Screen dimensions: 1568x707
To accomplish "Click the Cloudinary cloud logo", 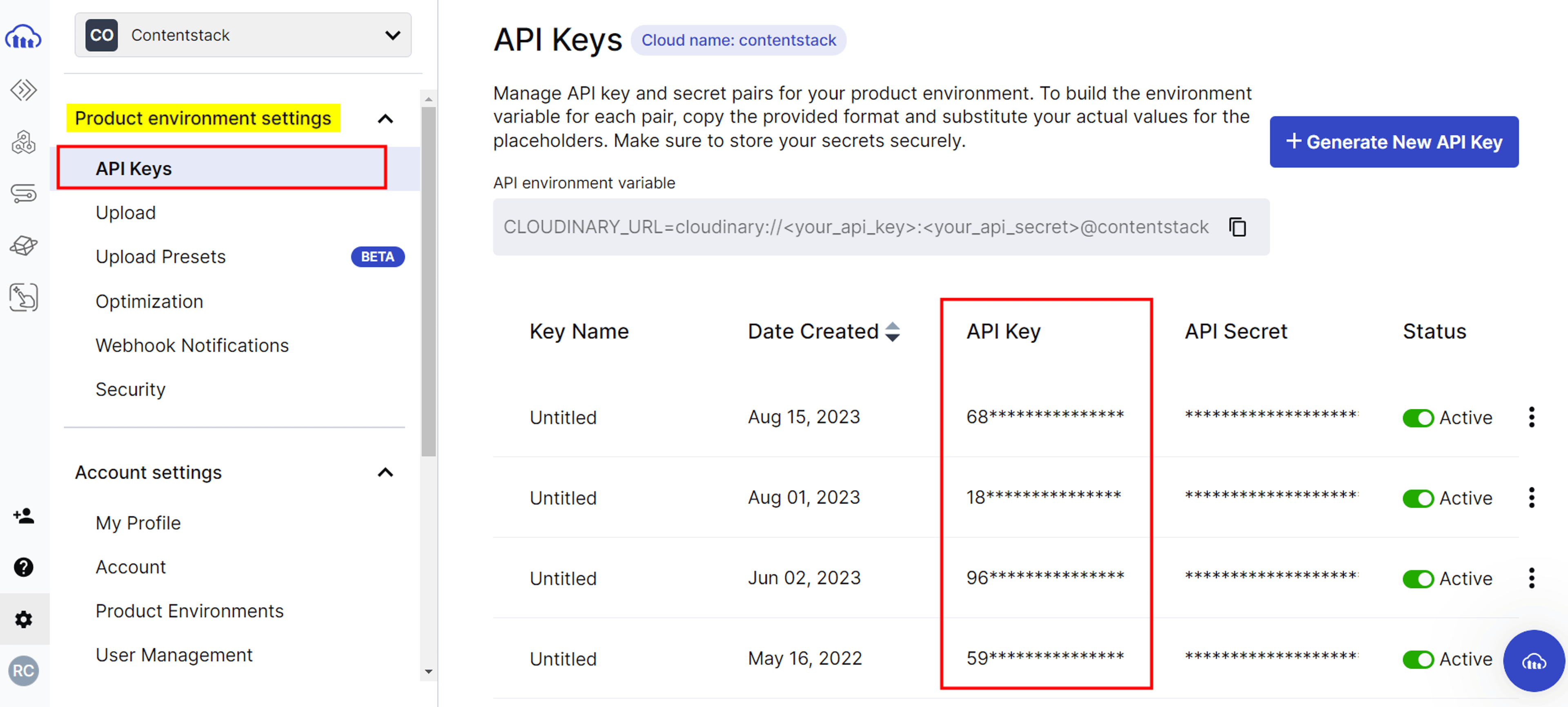I will [23, 37].
